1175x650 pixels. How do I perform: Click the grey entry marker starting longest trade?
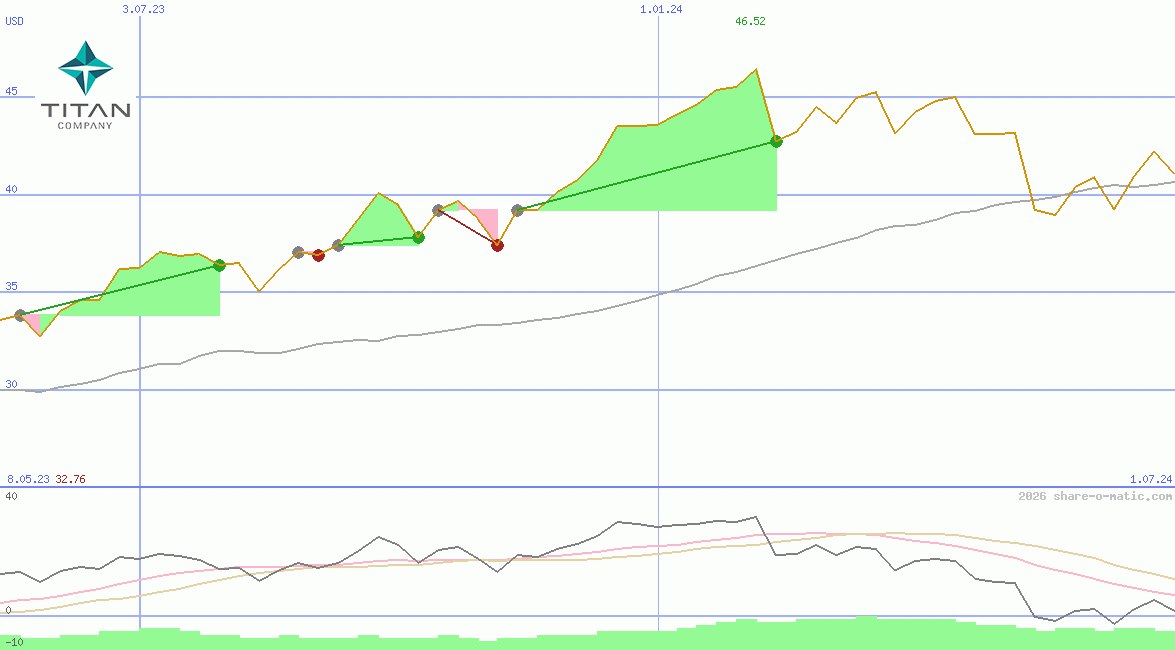[517, 211]
